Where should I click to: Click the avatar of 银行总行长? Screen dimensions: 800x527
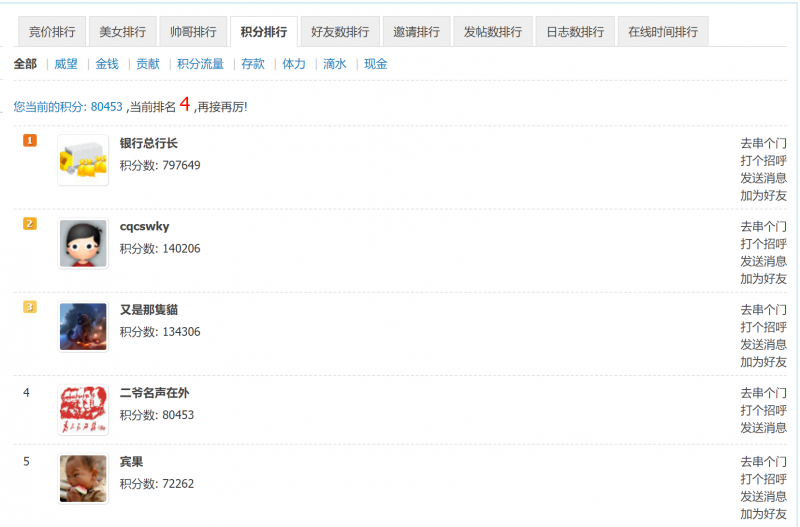[x=83, y=160]
